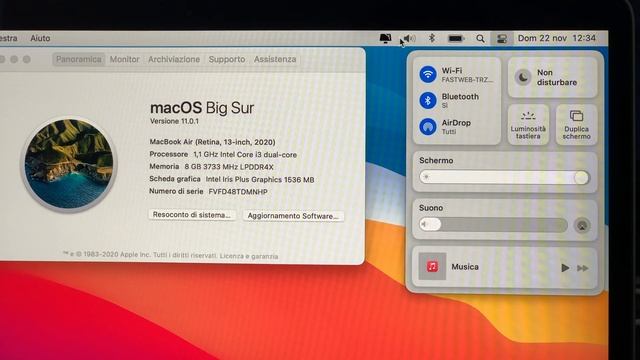The image size is (640, 360).
Task: Select serial number FVFD48TDMNHP text
Action: point(238,191)
